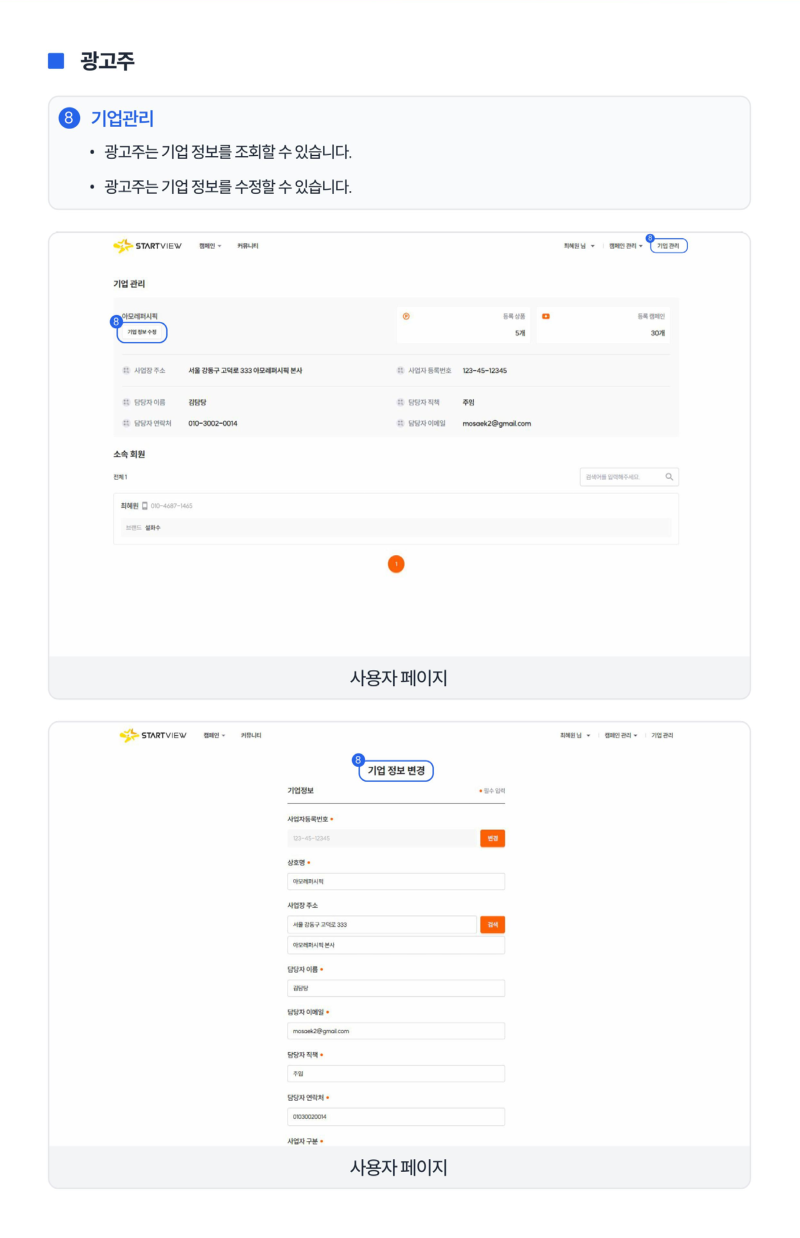Go to 커뮤니티 menu on 기업 관리 page
This screenshot has height=1238, width=800.
[x=248, y=246]
